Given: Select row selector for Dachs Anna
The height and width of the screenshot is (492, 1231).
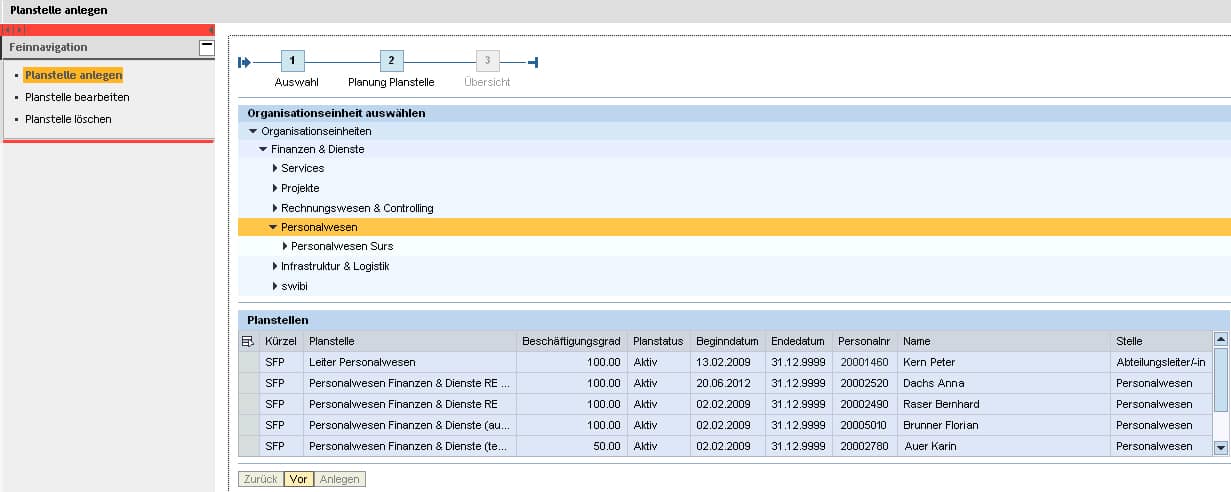Looking at the screenshot, I should [x=248, y=383].
